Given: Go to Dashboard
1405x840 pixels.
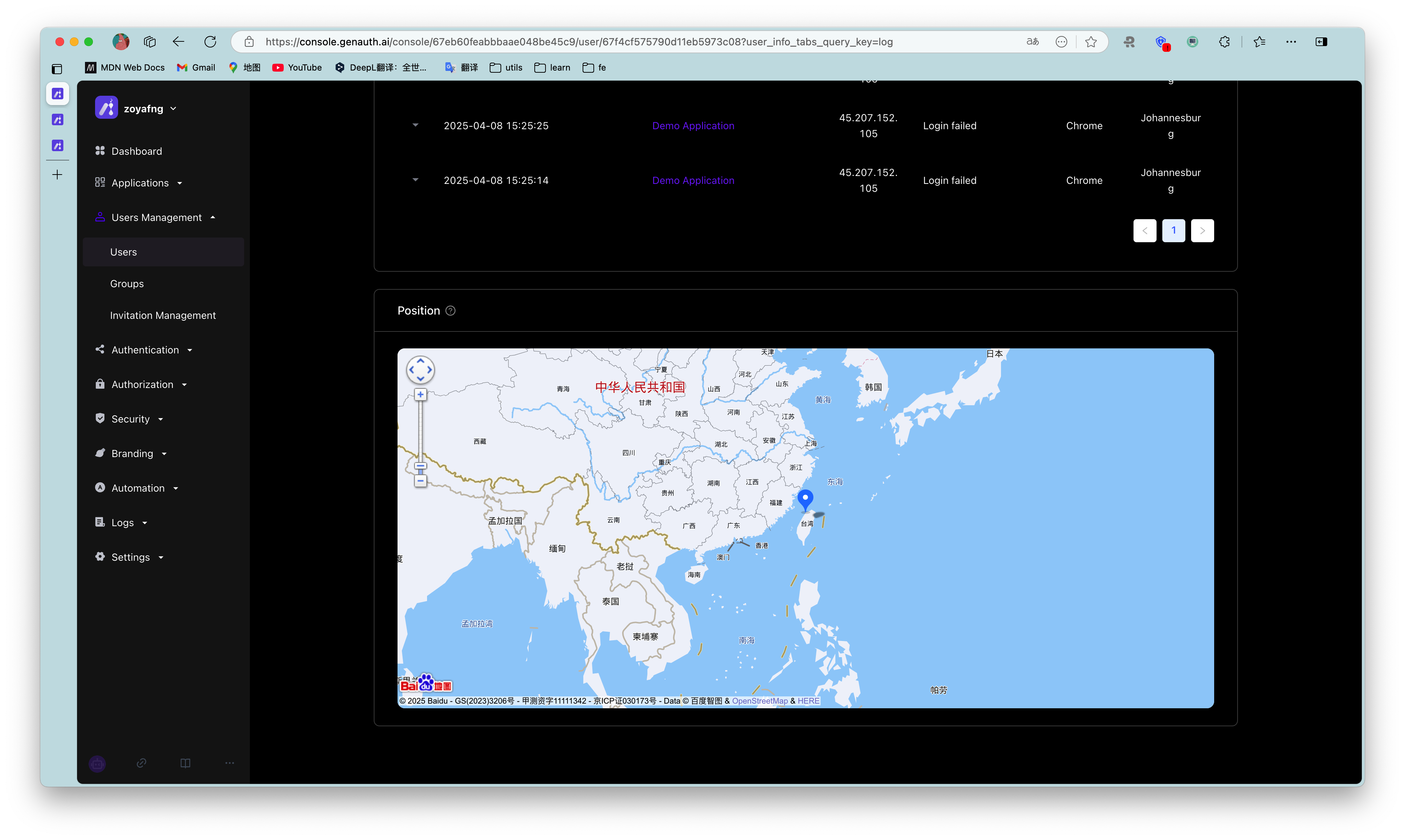Looking at the screenshot, I should click(x=136, y=151).
